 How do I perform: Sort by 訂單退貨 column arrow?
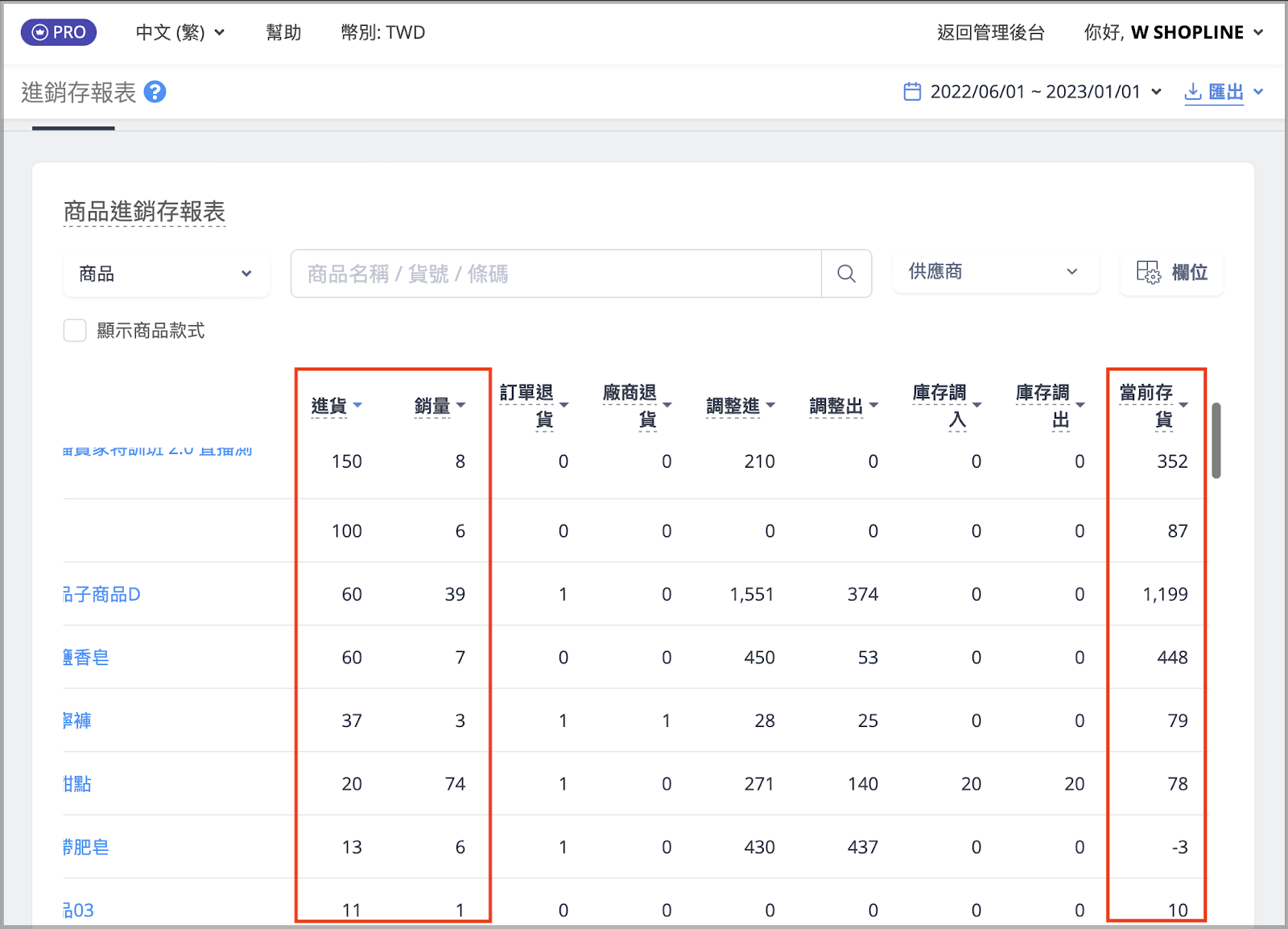click(563, 405)
